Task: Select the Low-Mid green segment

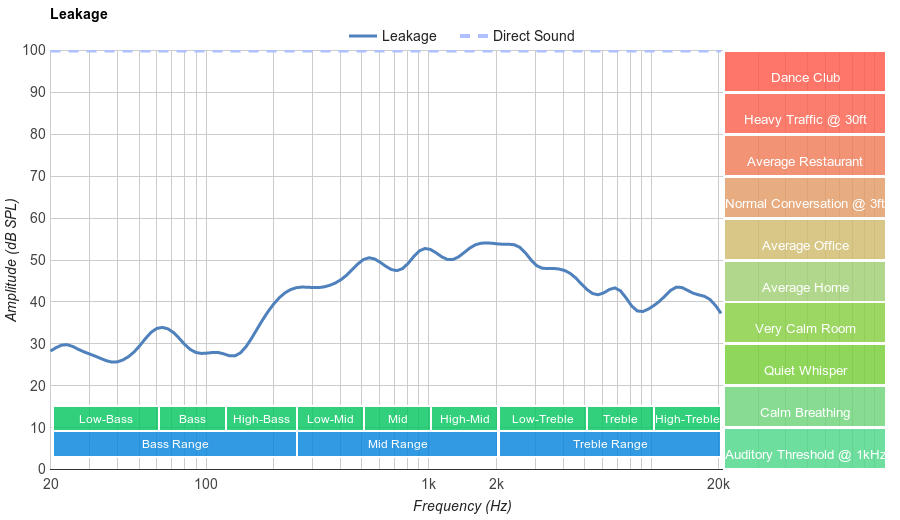Action: click(x=330, y=419)
